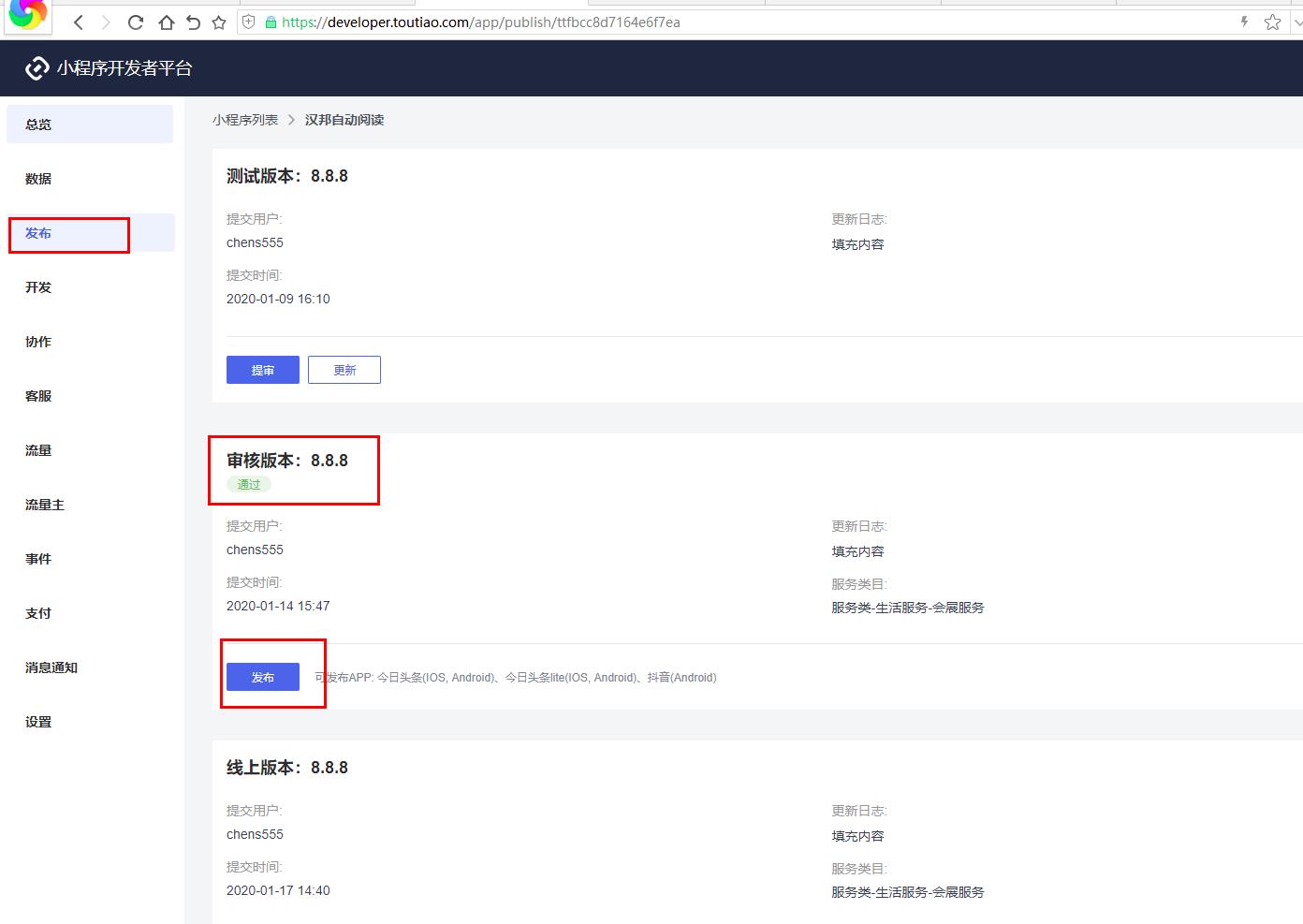Click service category text in audited version
The width and height of the screenshot is (1303, 924).
pos(908,608)
